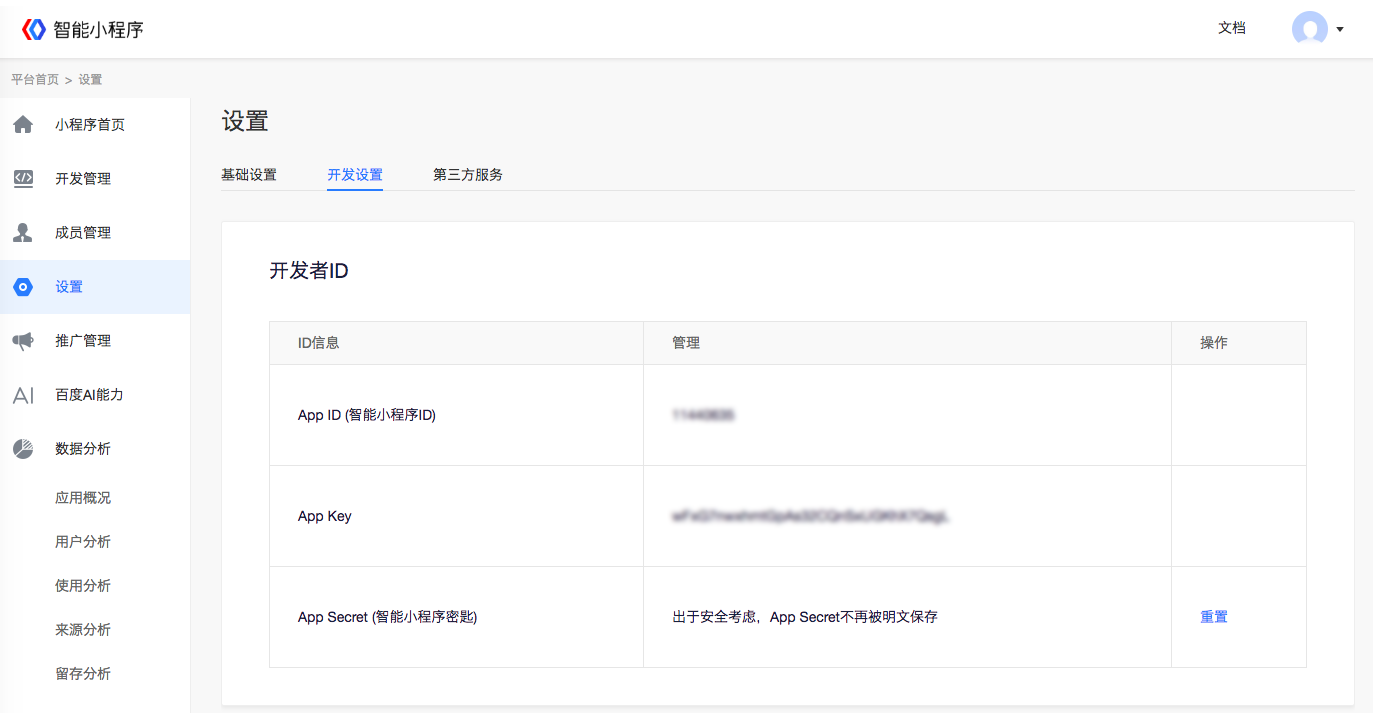Viewport: 1383px width, 718px height.
Task: Click the home icon for 小程序首页
Action: pos(23,125)
